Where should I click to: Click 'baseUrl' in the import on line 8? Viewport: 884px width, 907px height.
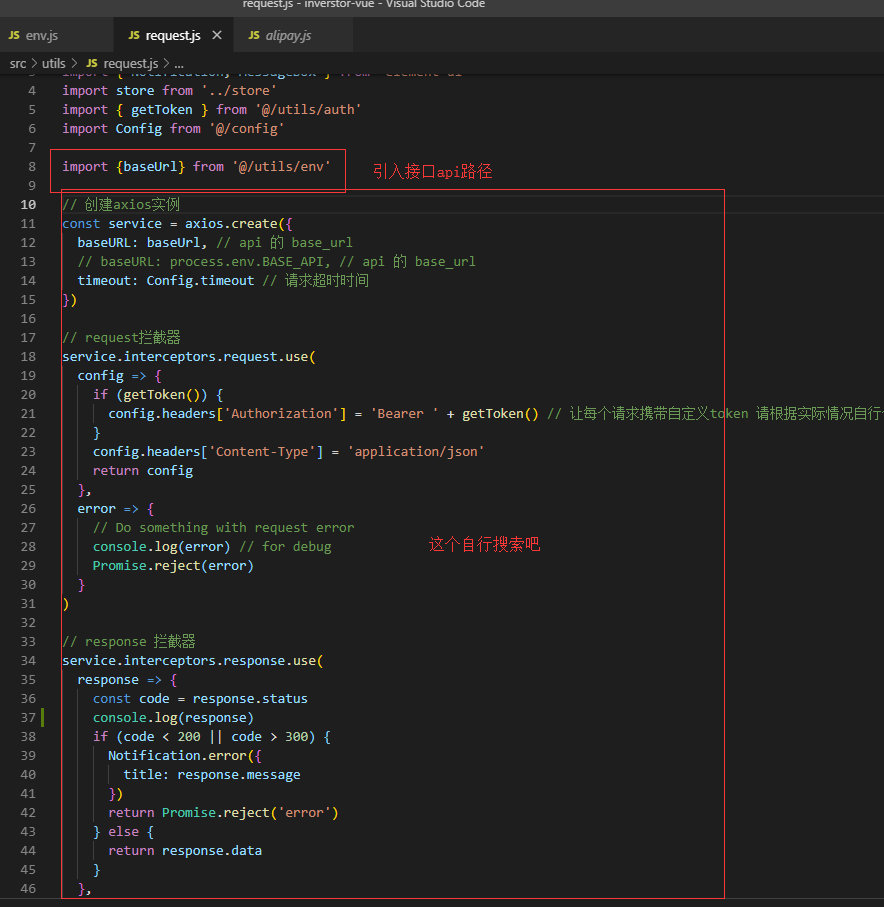coord(150,167)
